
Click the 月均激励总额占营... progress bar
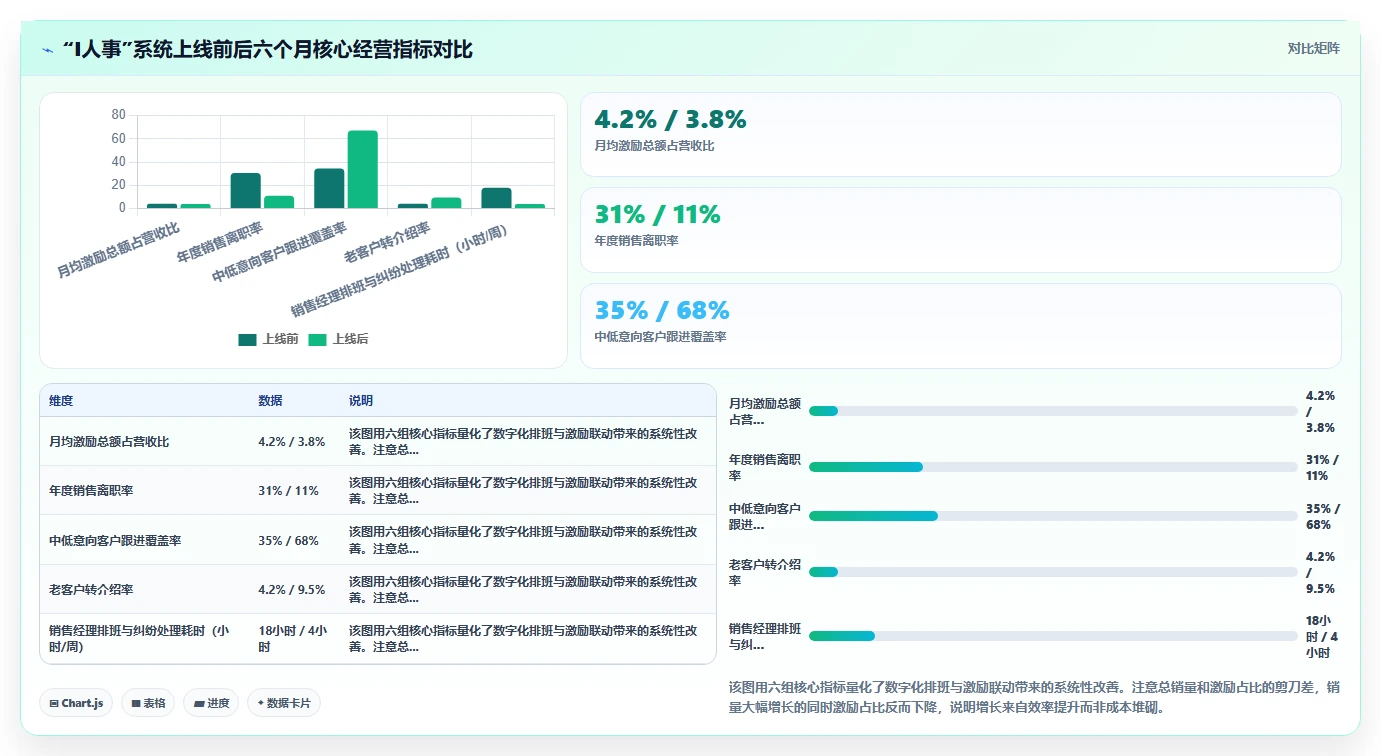click(1053, 411)
